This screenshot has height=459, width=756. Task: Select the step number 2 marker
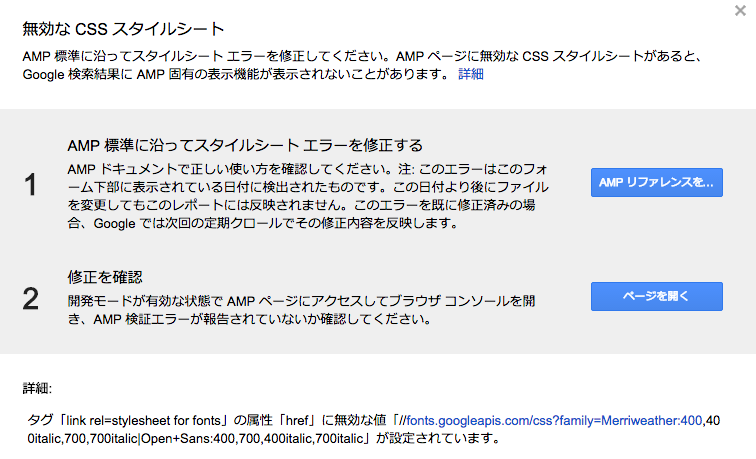click(x=30, y=297)
